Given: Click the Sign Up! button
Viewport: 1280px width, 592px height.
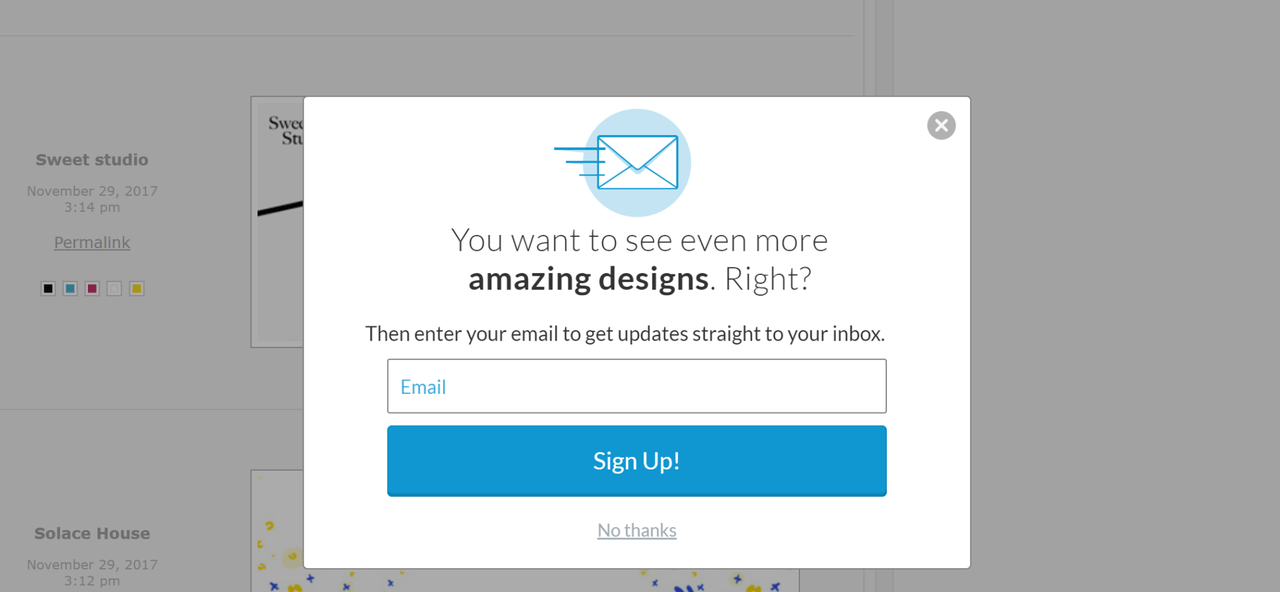Looking at the screenshot, I should (x=637, y=460).
